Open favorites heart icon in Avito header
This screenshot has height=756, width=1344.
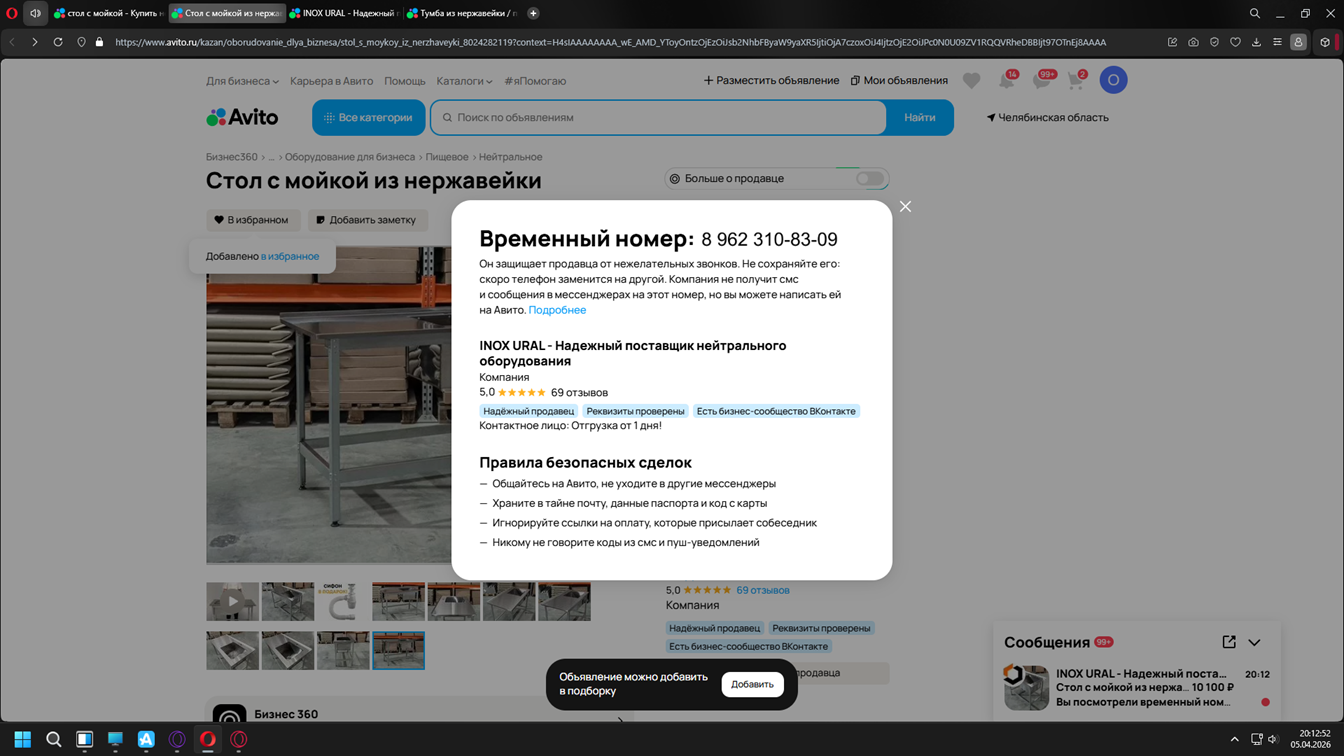pos(971,81)
